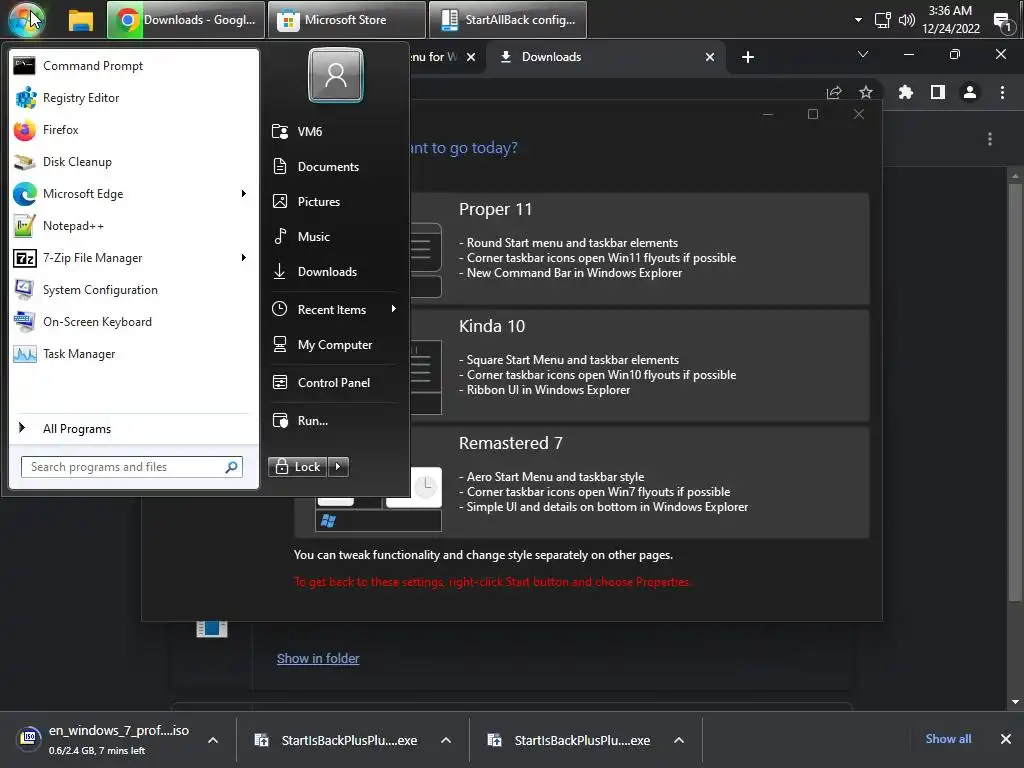Viewport: 1024px width, 768px height.
Task: Open Documents from the Start menu
Action: (334, 167)
